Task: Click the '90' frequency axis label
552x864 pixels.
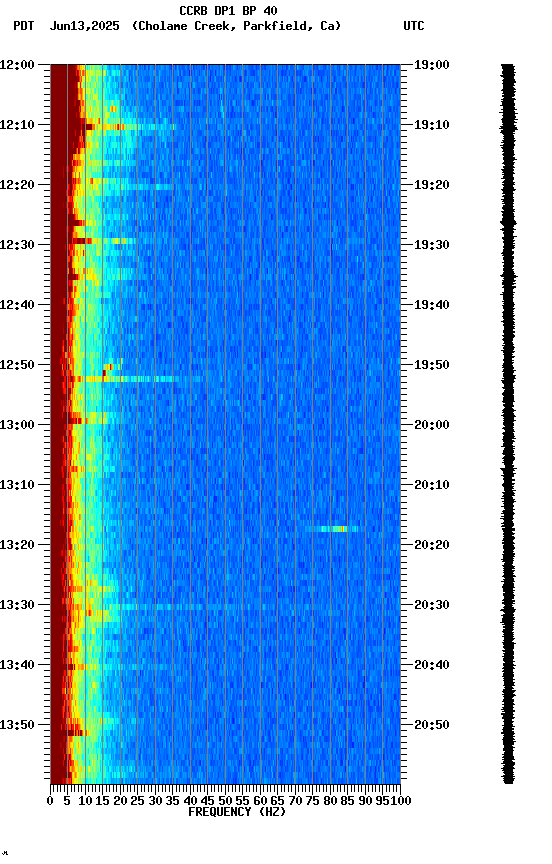Action: [365, 801]
